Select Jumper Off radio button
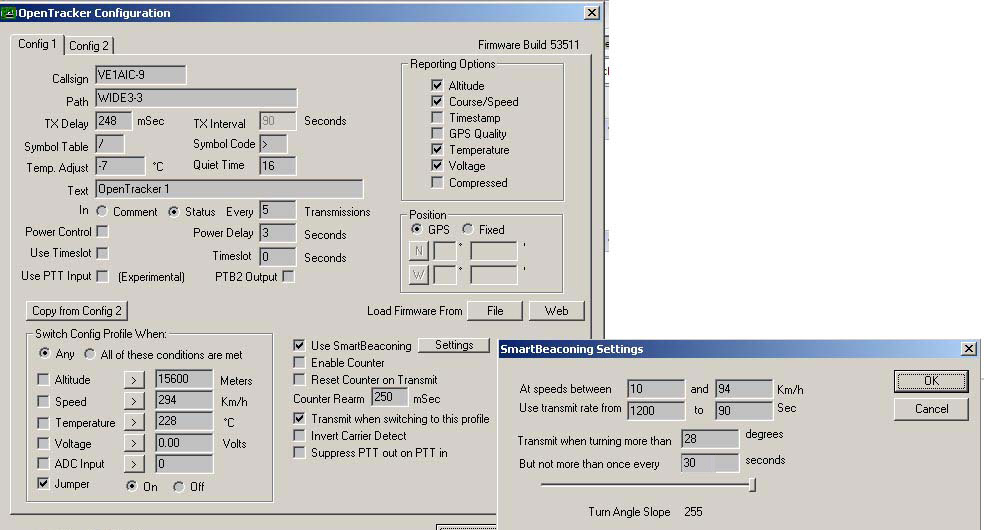The image size is (984, 530). coord(179,486)
